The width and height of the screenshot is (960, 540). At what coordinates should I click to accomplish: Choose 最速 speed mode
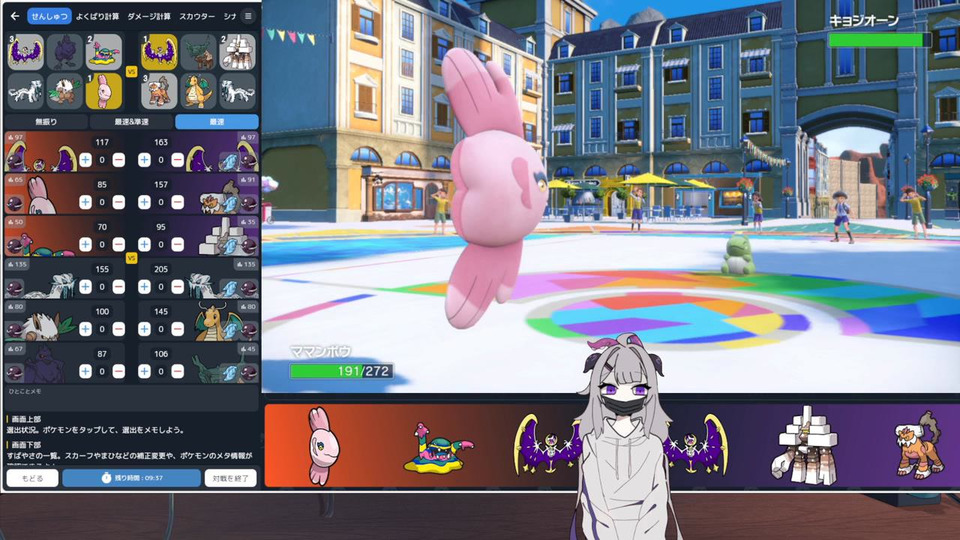pos(217,122)
